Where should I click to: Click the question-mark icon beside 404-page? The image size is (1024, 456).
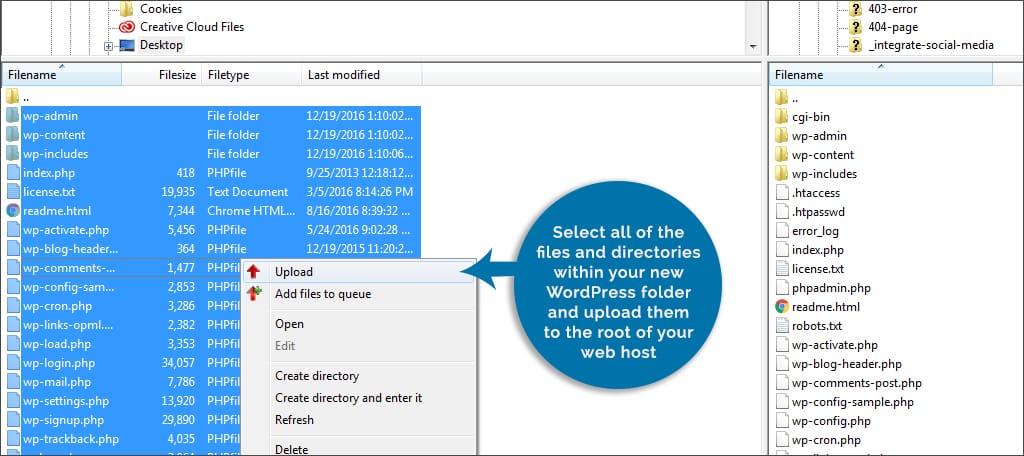coord(855,27)
